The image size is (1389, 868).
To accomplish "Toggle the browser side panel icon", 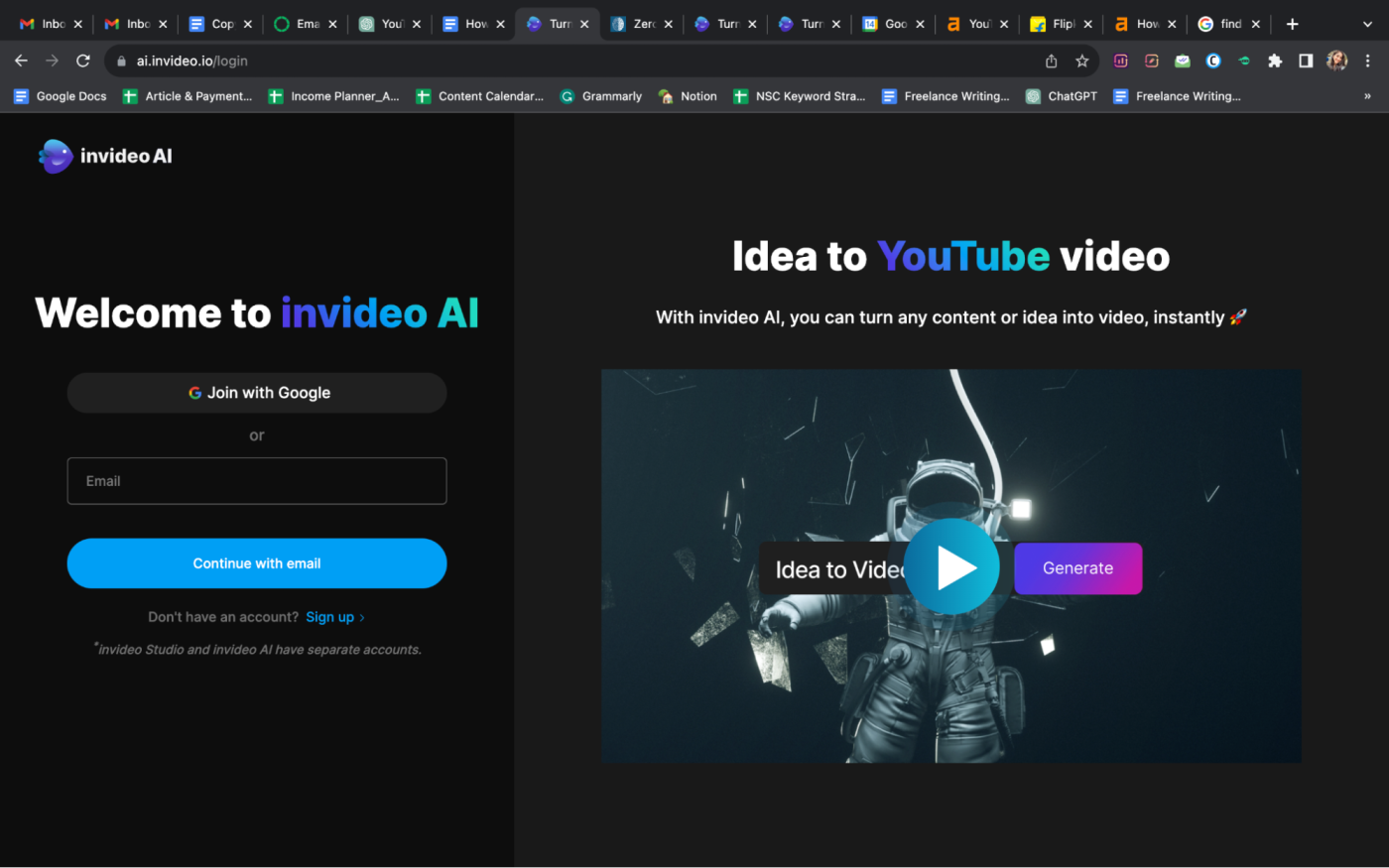I will [1306, 61].
